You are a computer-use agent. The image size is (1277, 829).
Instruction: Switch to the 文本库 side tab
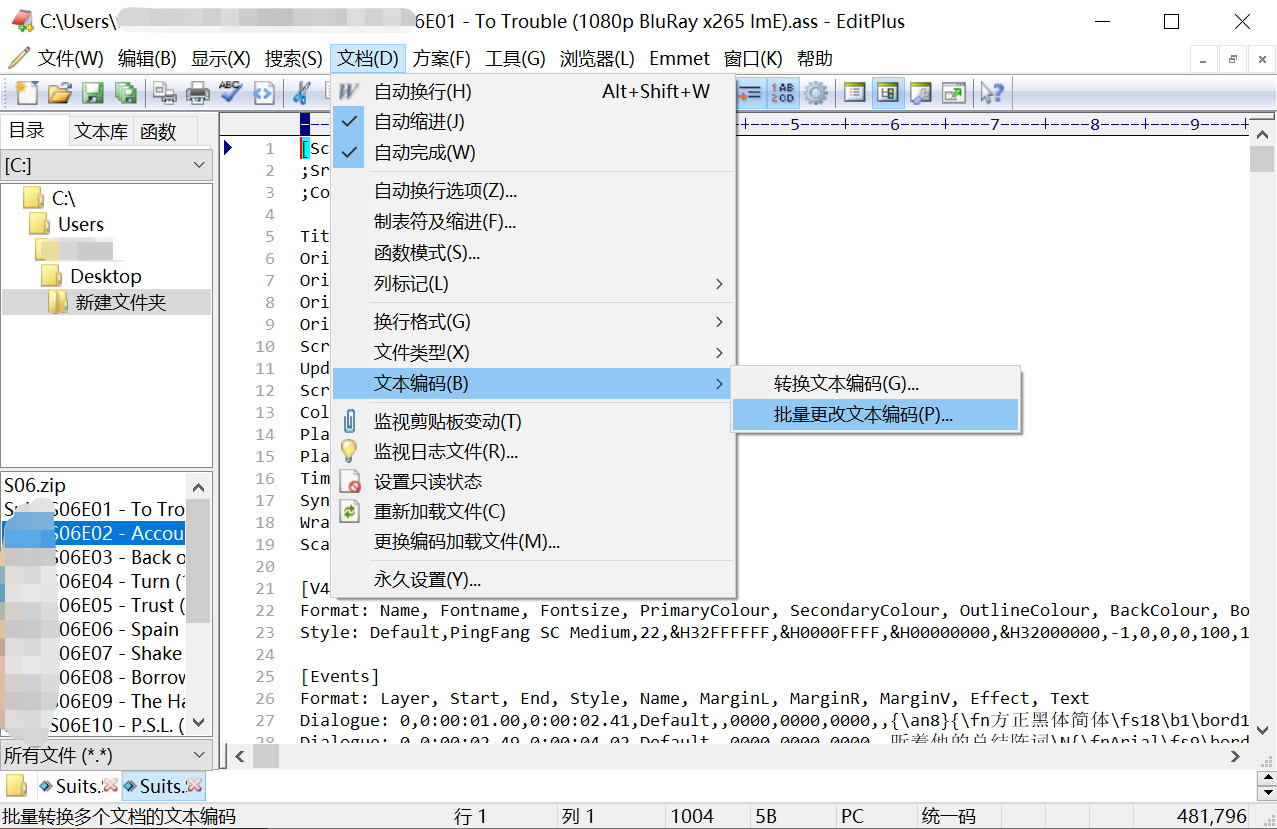101,131
